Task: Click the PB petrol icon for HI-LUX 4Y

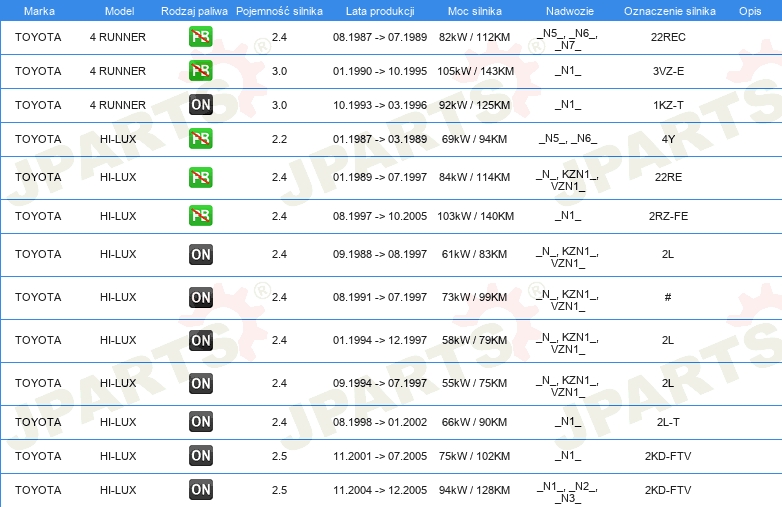Action: pyautogui.click(x=200, y=139)
